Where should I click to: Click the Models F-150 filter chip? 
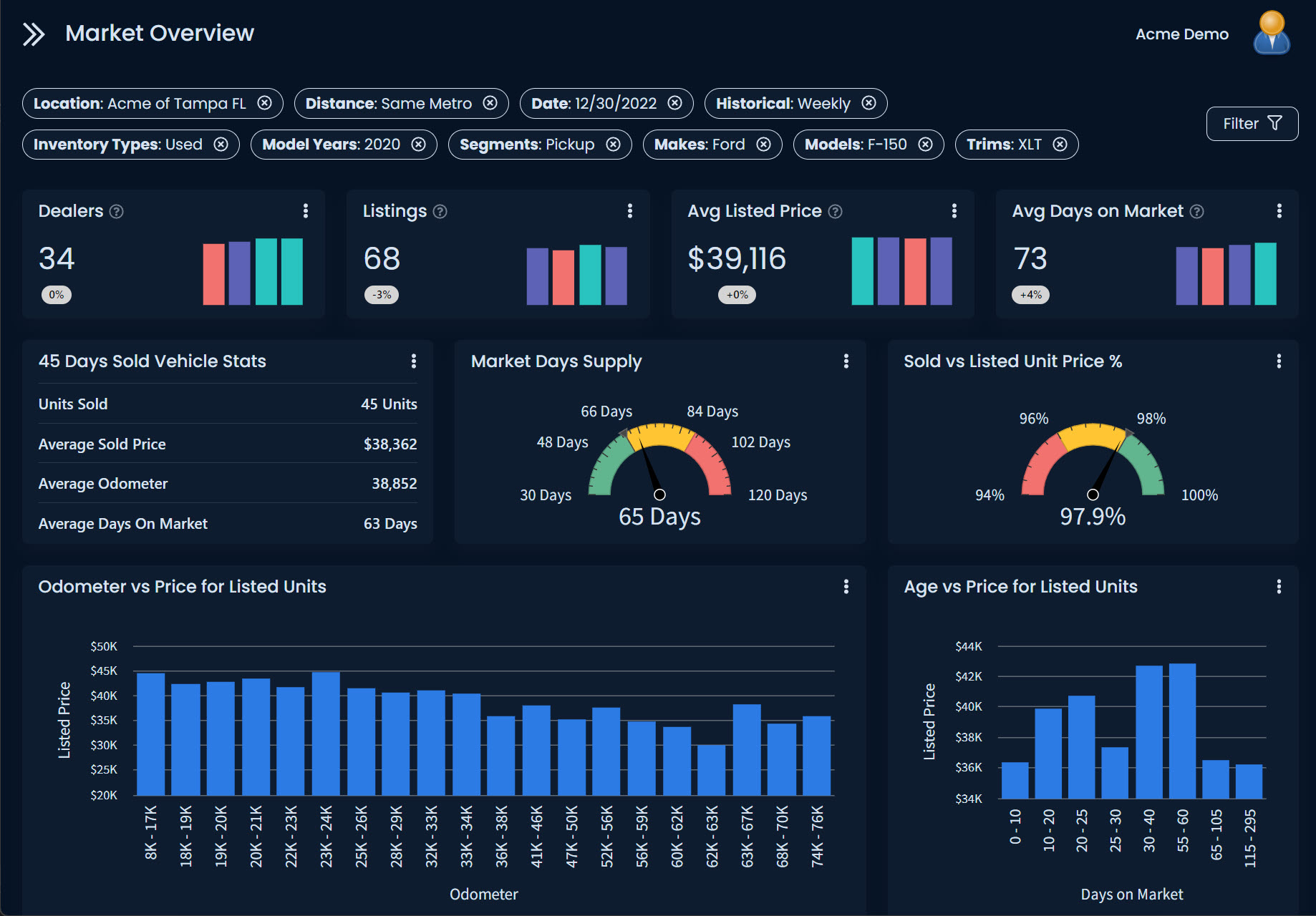pos(855,145)
